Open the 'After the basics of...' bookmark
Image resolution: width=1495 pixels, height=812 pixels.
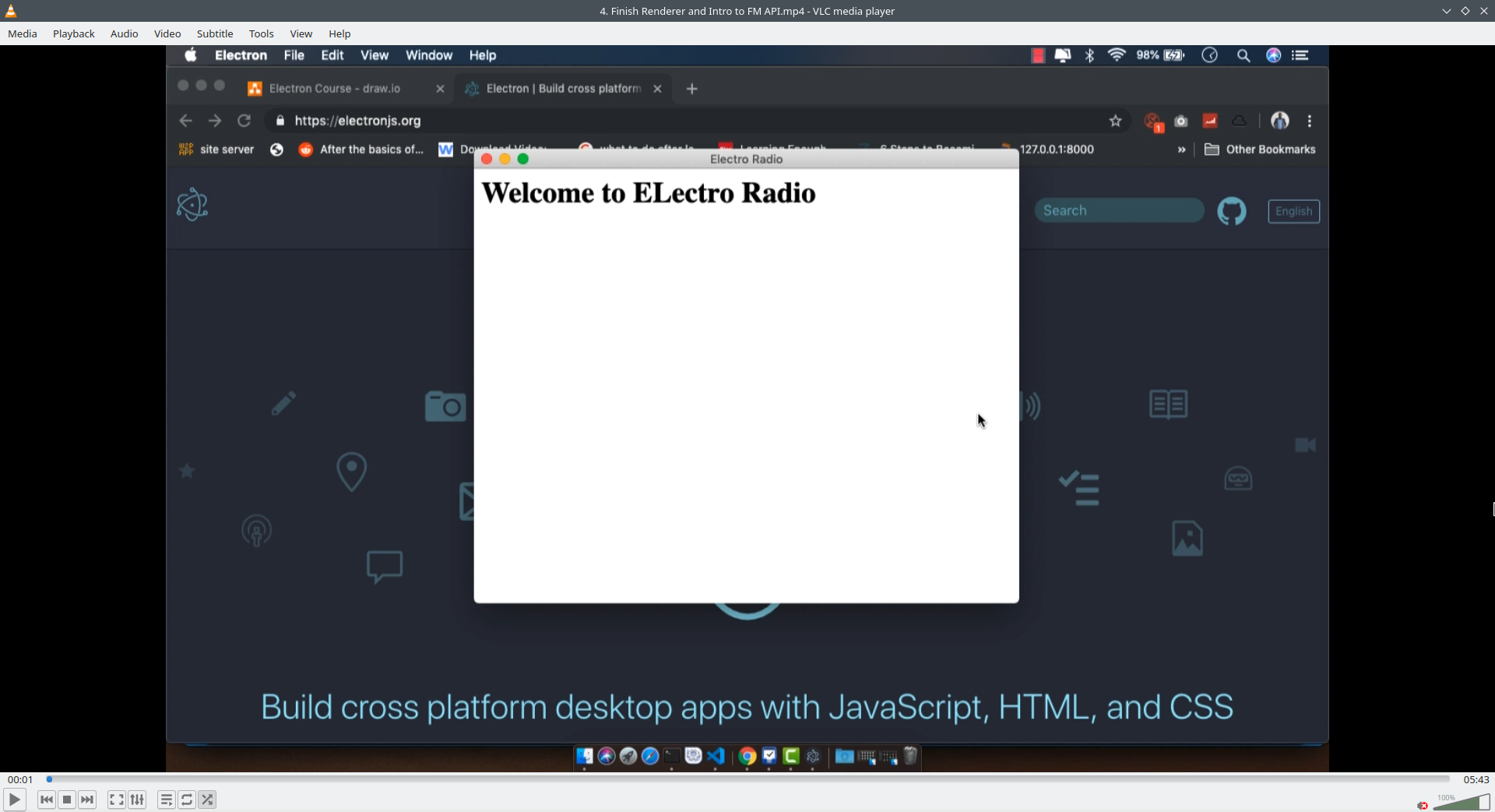coord(361,149)
